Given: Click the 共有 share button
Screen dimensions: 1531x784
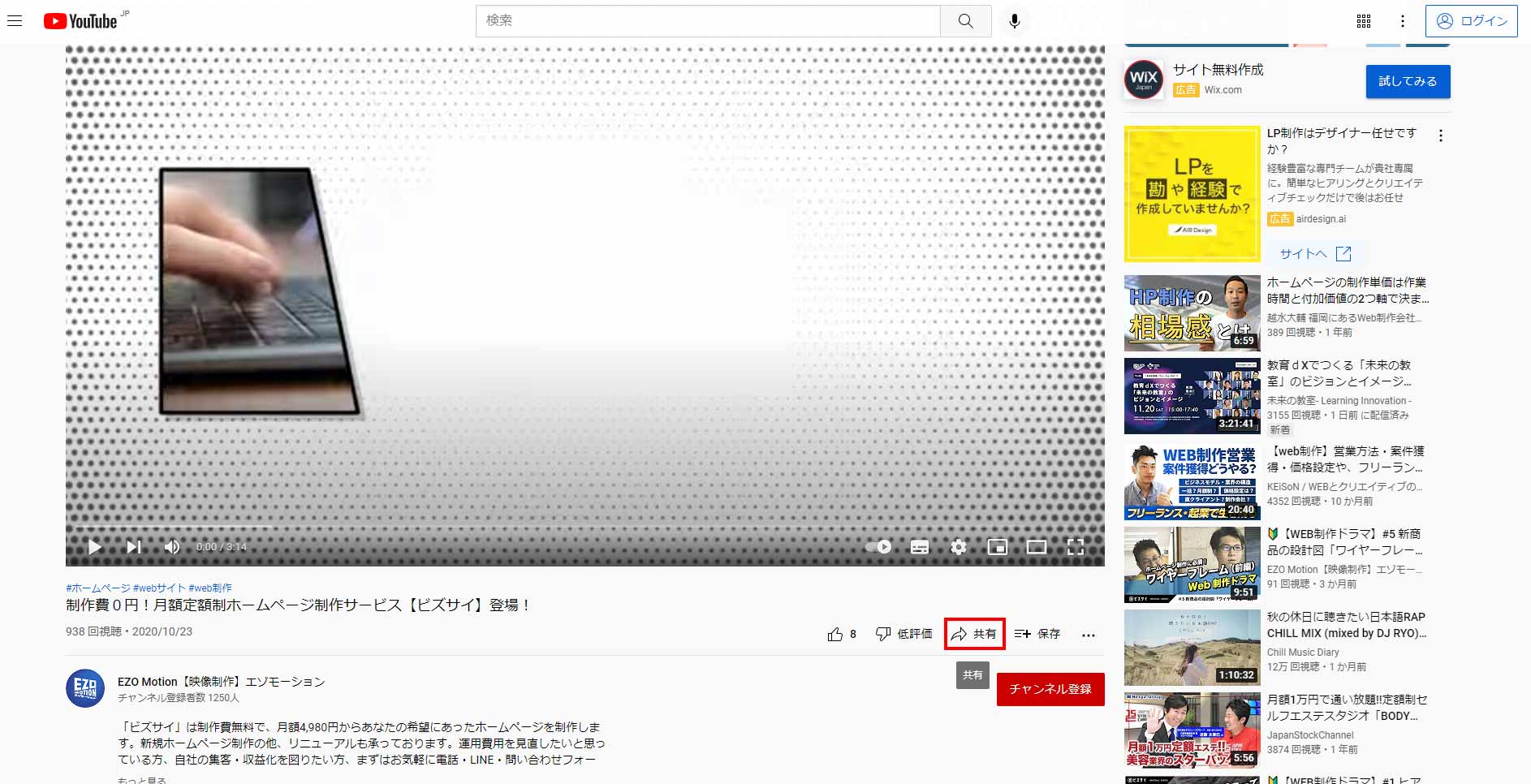Looking at the screenshot, I should click(974, 634).
